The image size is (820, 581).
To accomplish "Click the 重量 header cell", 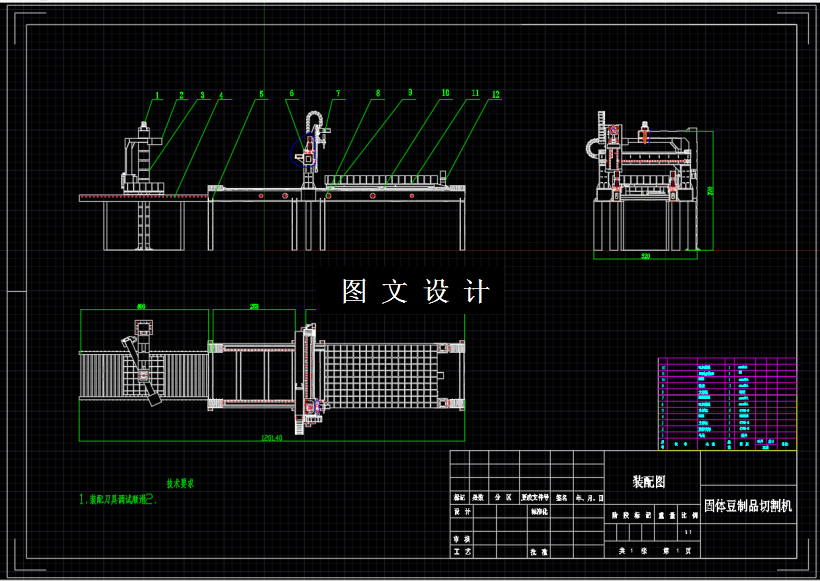I will [x=666, y=515].
